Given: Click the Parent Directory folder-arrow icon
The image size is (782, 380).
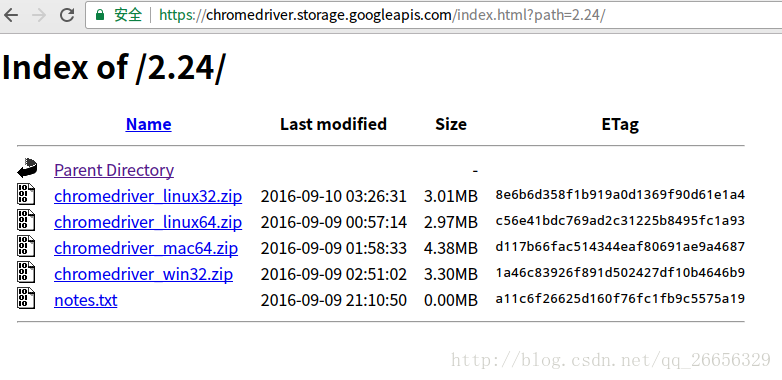Looking at the screenshot, I should tap(27, 169).
